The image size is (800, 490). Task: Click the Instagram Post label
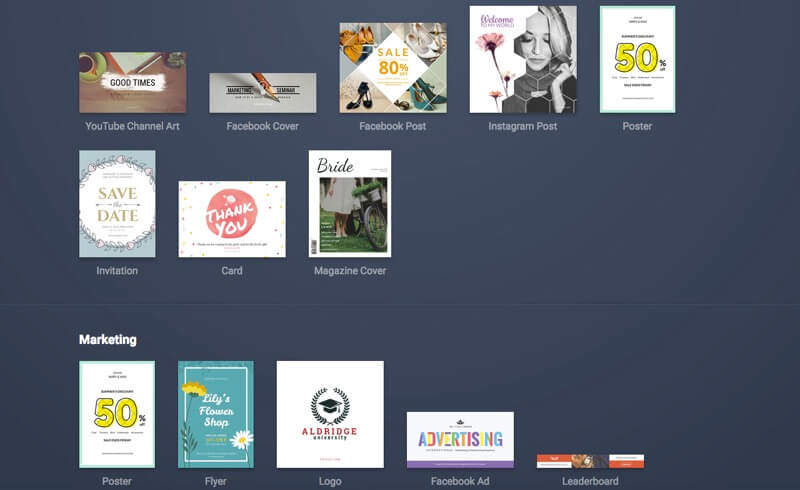click(522, 126)
